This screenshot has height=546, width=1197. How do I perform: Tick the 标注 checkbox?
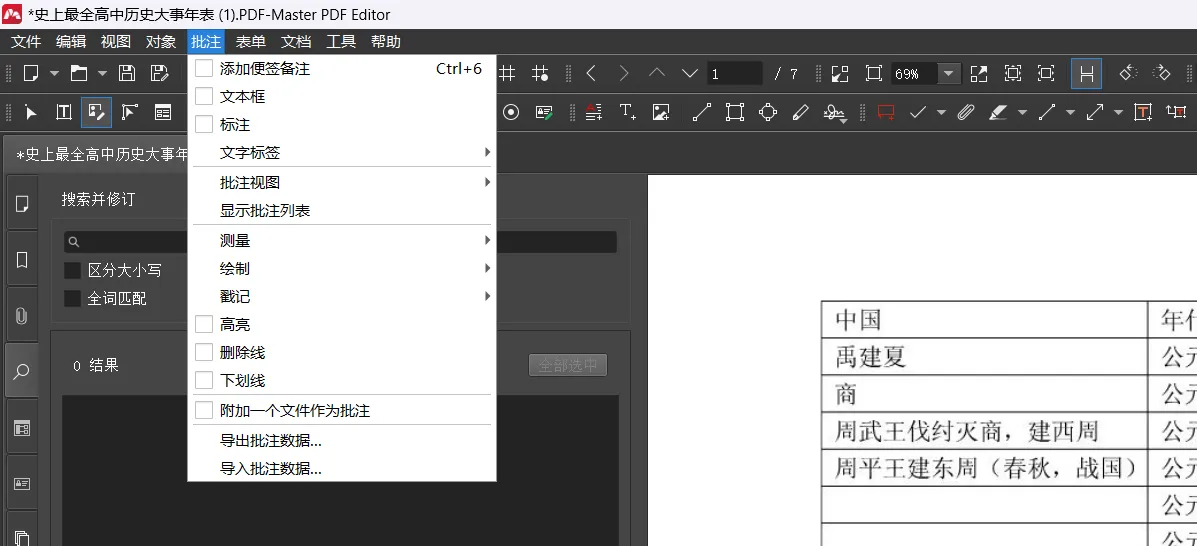[x=204, y=124]
